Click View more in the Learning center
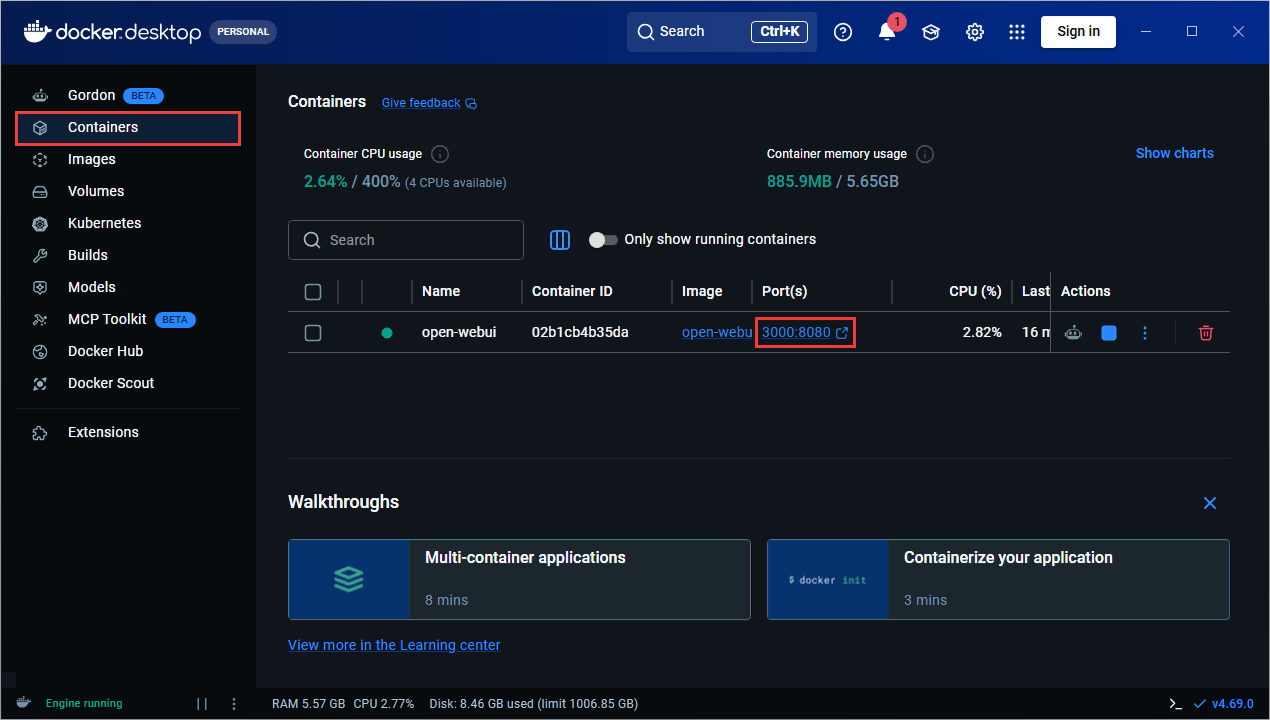The image size is (1270, 720). pyautogui.click(x=394, y=645)
